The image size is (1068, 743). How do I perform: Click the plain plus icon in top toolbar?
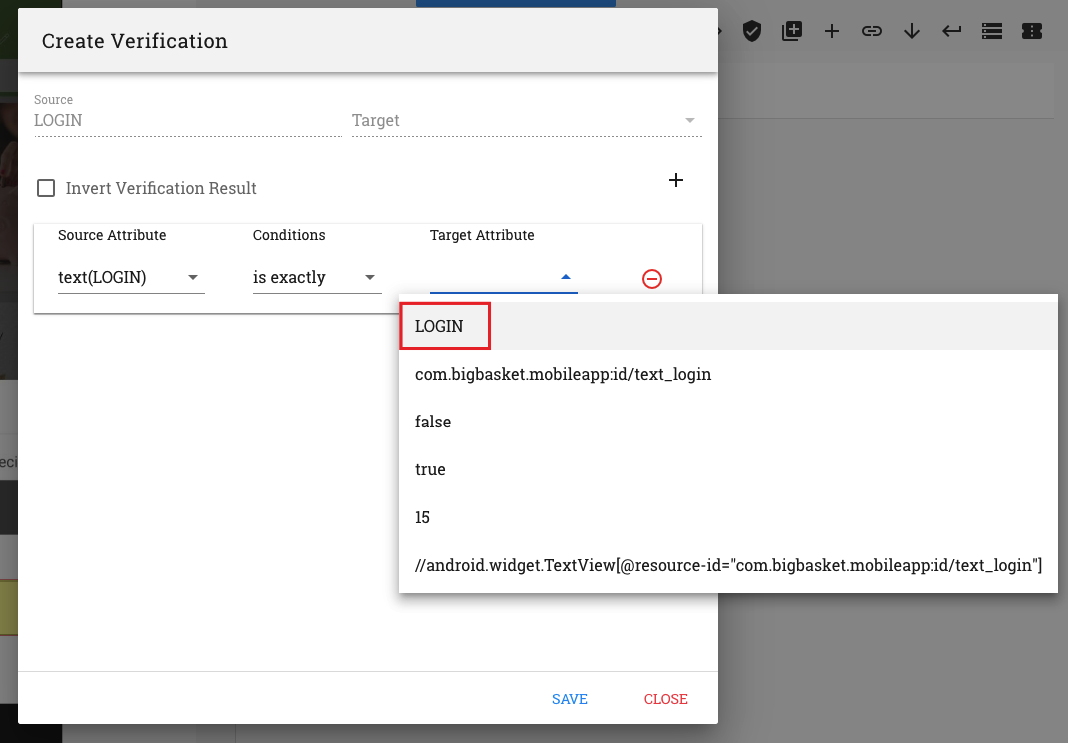pyautogui.click(x=832, y=31)
